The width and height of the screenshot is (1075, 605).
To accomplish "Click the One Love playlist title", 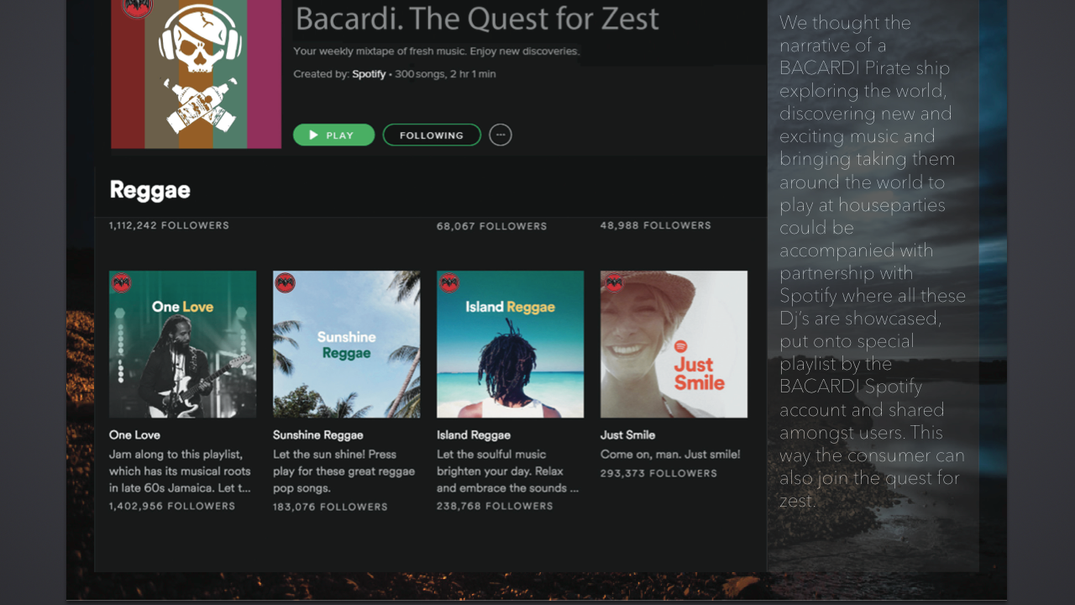I will (134, 435).
